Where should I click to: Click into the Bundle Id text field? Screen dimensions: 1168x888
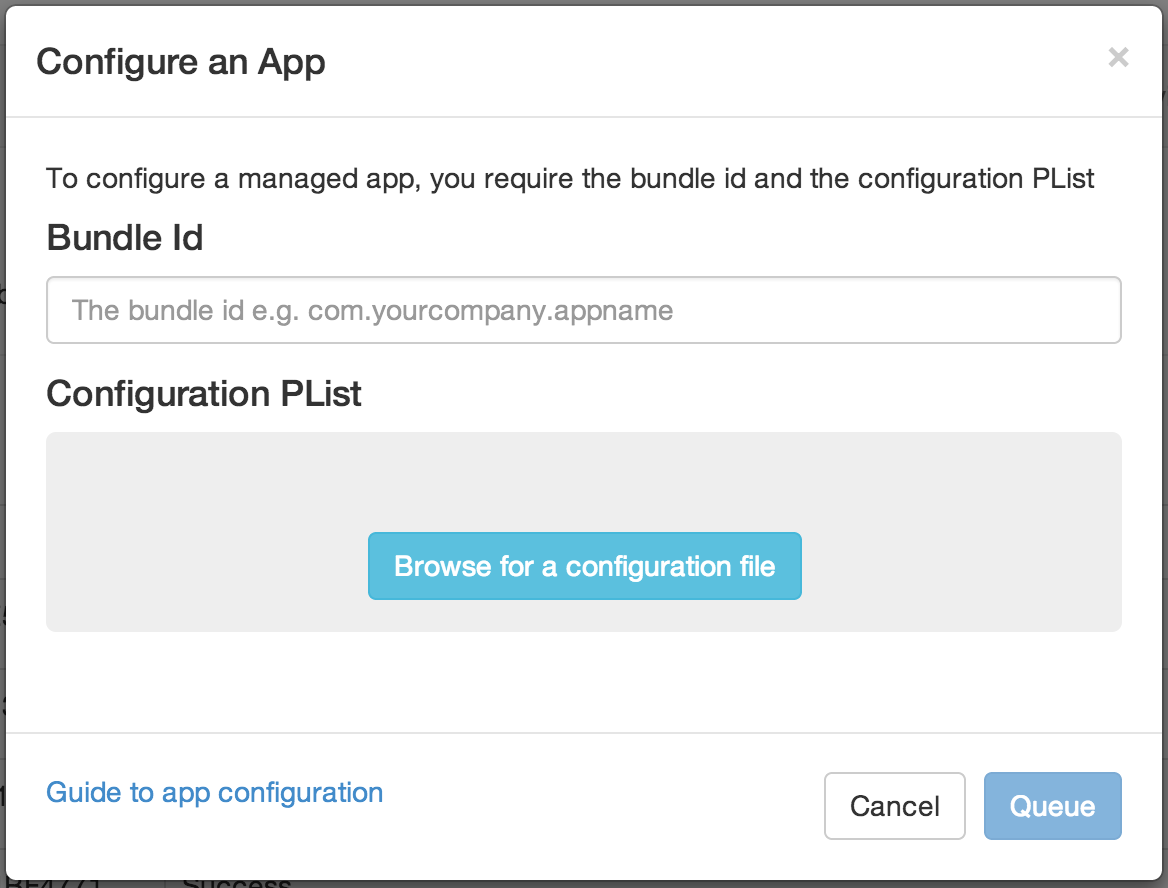coord(583,310)
